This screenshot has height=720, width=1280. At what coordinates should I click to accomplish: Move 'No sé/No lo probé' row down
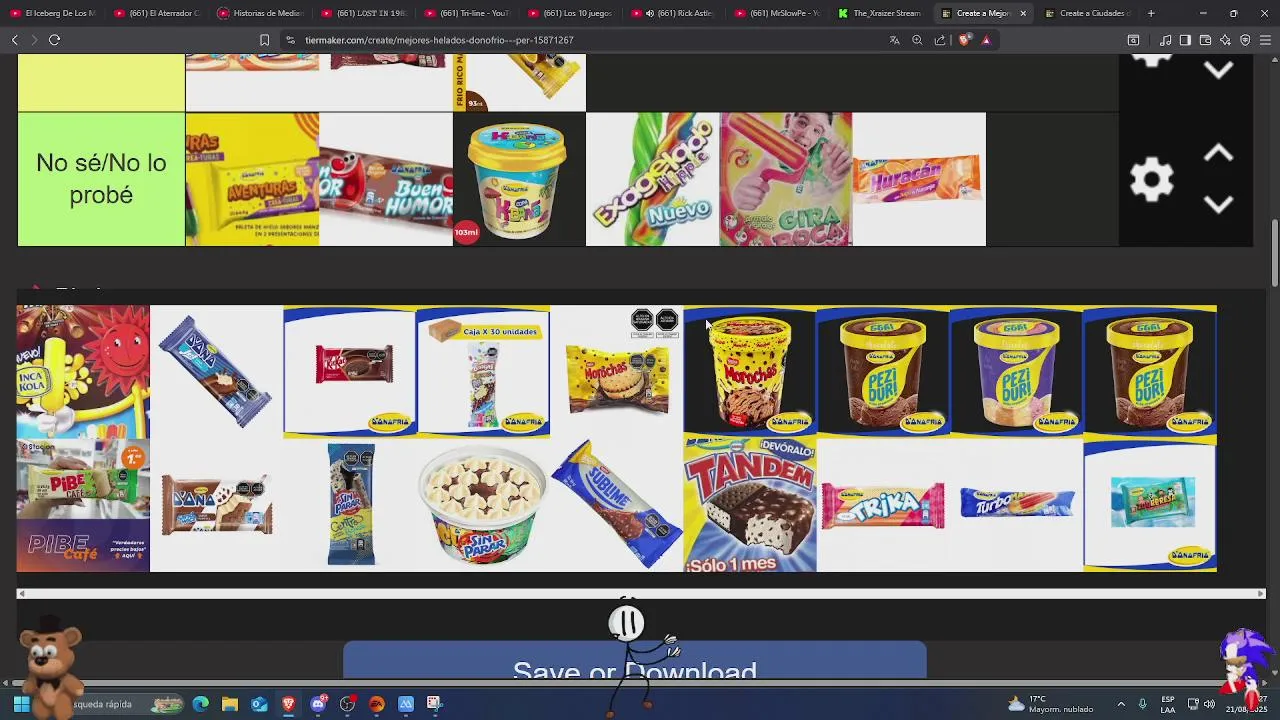click(x=1218, y=204)
